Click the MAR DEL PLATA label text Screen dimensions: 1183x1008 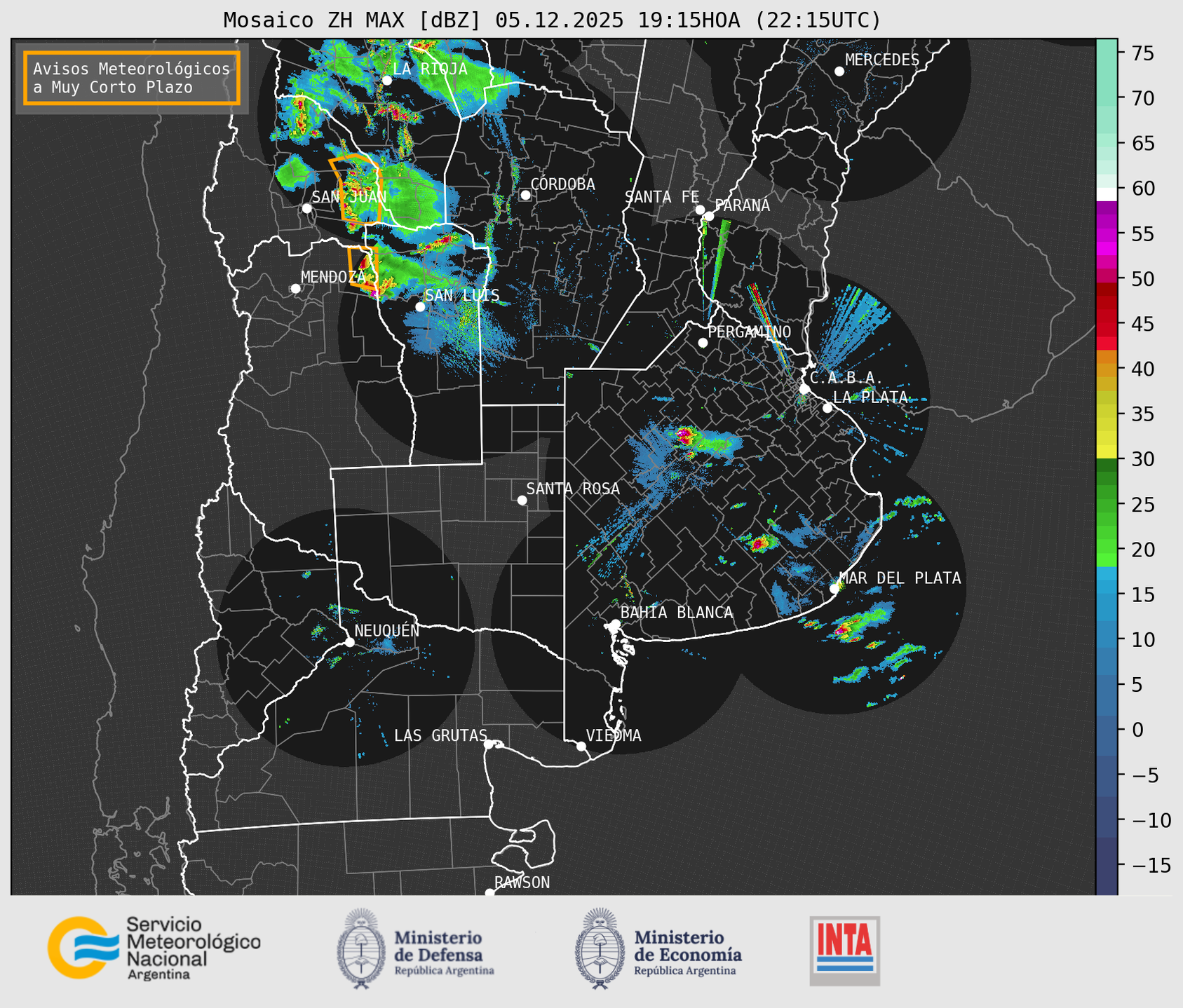900,578
